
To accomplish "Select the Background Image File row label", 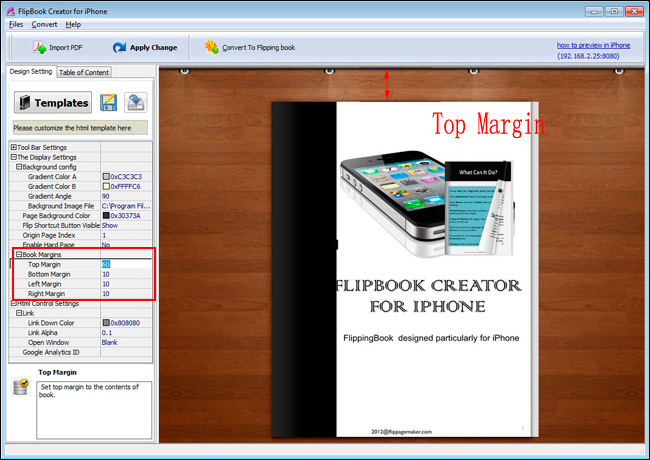I will (x=61, y=206).
